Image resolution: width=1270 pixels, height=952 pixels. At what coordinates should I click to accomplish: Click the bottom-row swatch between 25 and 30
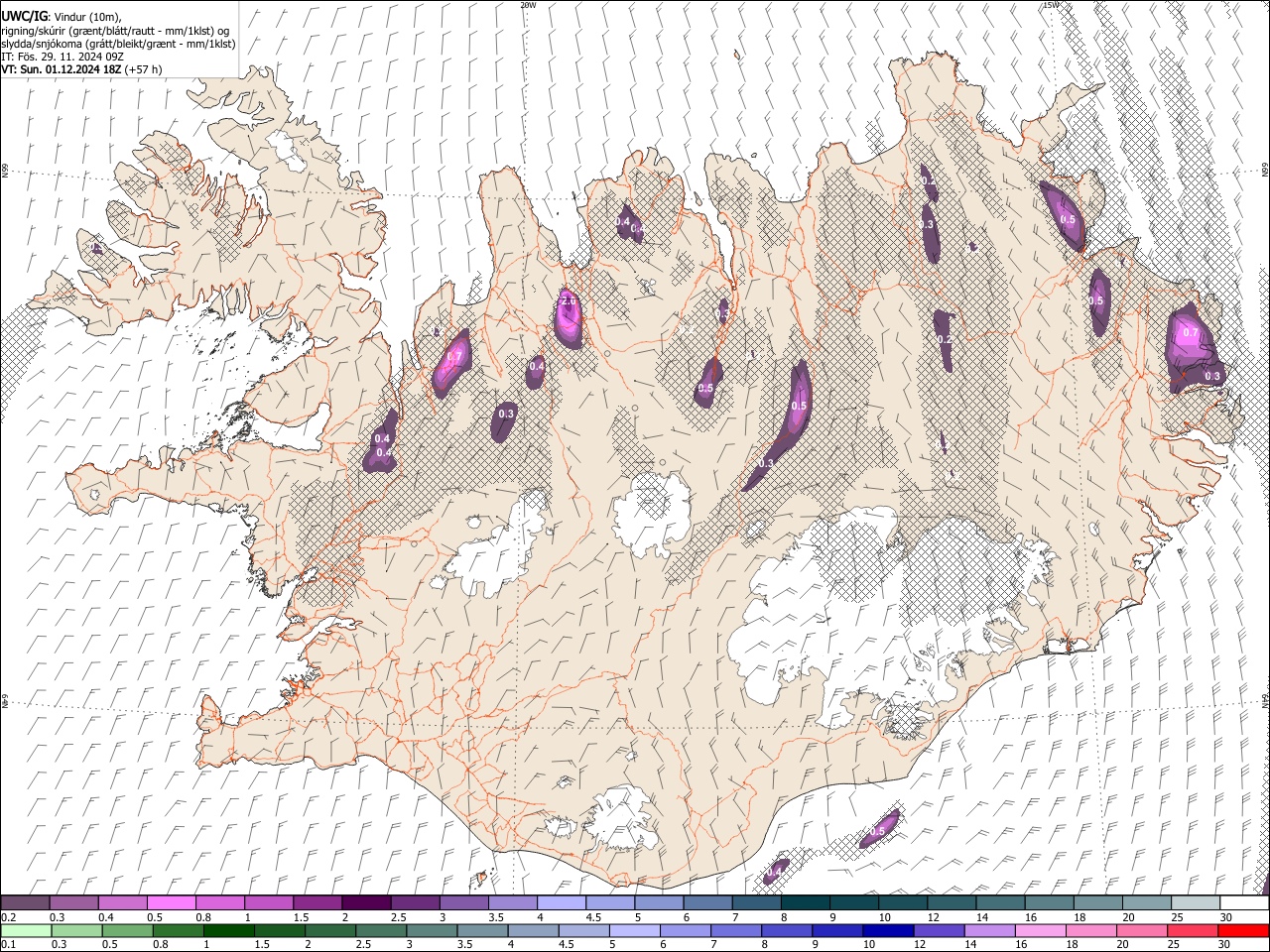[1192, 931]
